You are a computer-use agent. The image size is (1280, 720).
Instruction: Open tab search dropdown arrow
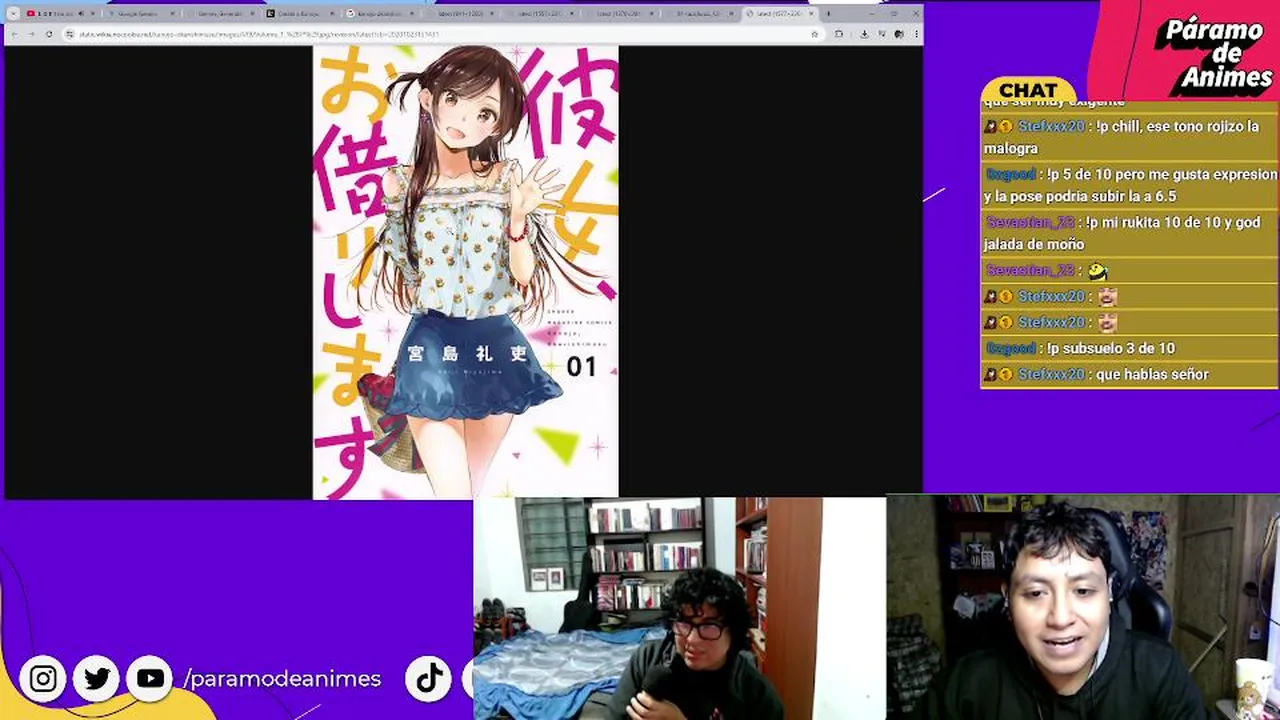pos(13,14)
